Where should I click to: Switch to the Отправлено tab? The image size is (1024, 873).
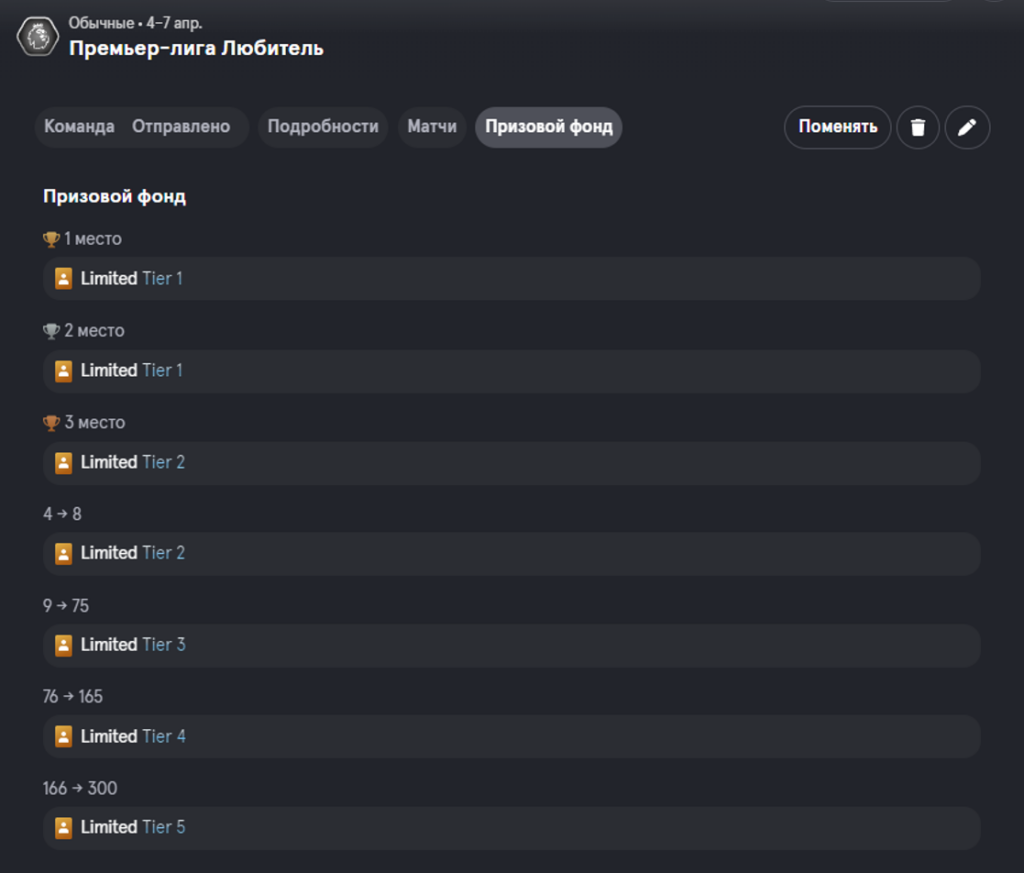point(181,126)
